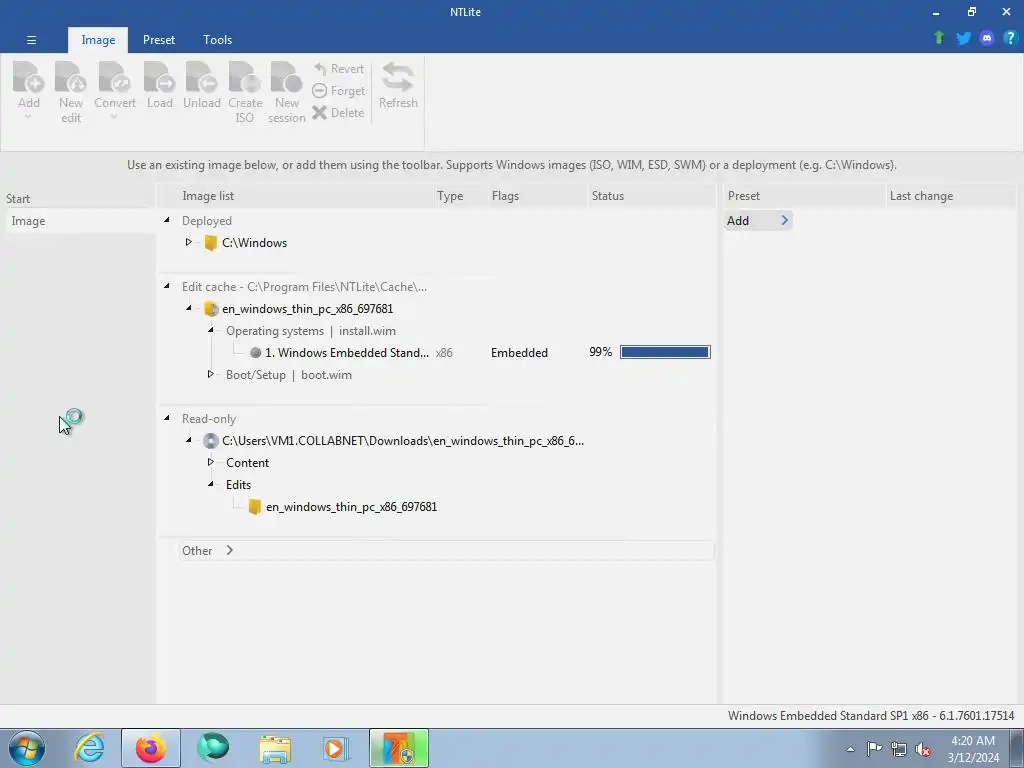Collapse the en_windows_thin_pc_x86_697681 cache node
Viewport: 1024px width, 768px height.
[189, 308]
